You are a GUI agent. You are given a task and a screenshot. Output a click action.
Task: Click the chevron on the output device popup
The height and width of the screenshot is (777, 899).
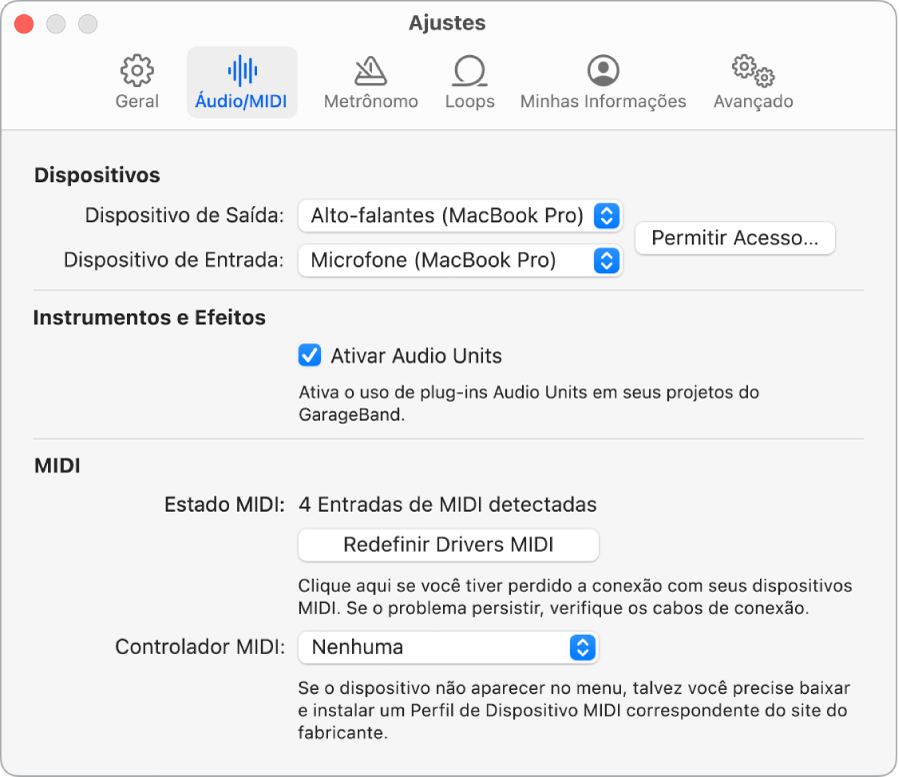[608, 216]
